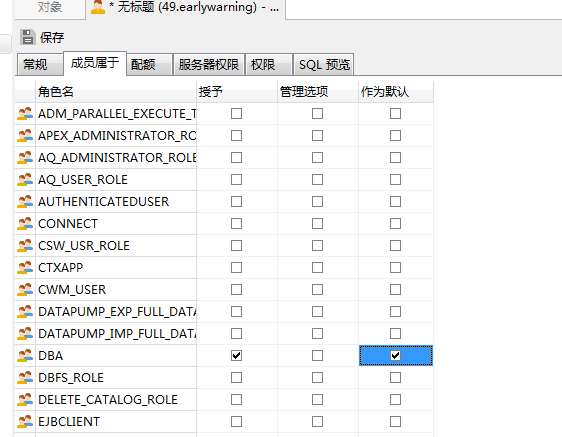Check 管理选项 for AQ_USER_ROLE

coord(317,180)
